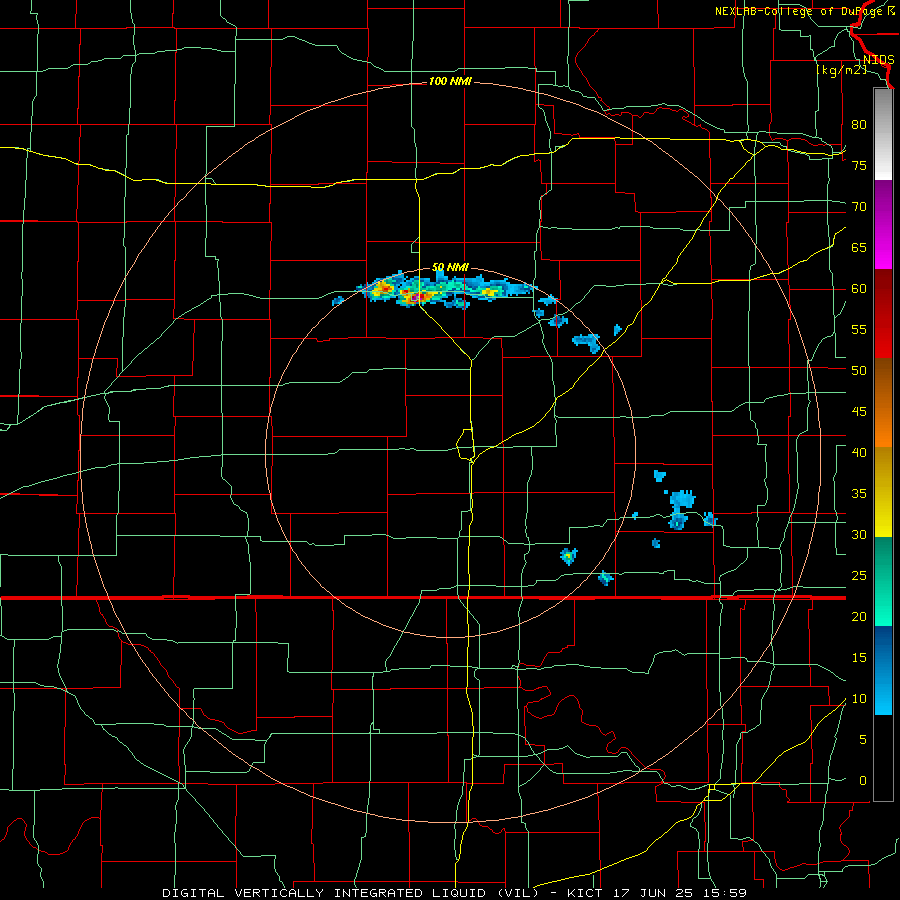This screenshot has width=900, height=900.
Task: Click the 40 value on the color scale
Action: 859,452
